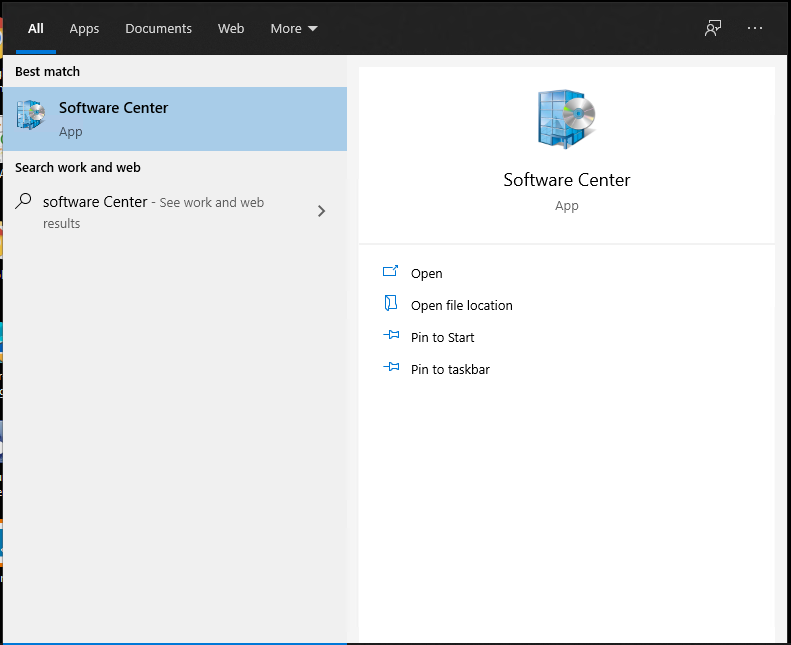Viewport: 791px width, 645px height.
Task: Click the Open file location icon
Action: click(390, 303)
